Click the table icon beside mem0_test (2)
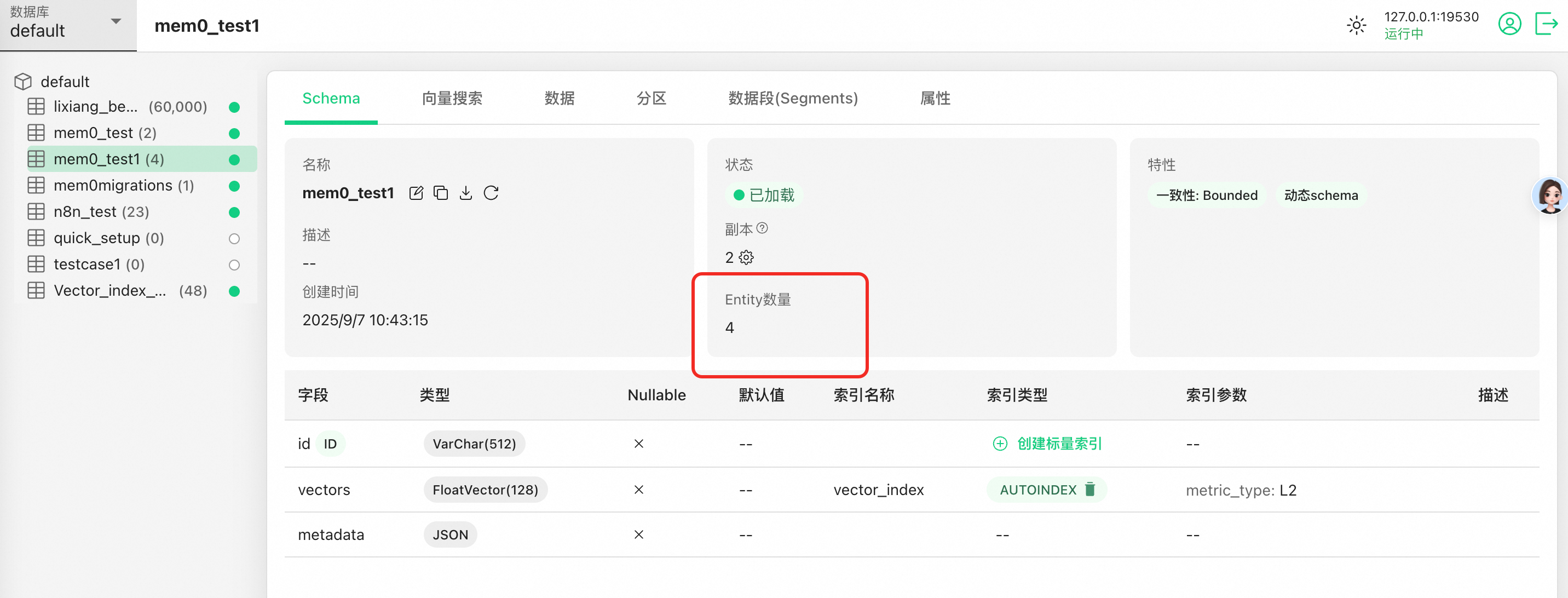 (x=36, y=133)
